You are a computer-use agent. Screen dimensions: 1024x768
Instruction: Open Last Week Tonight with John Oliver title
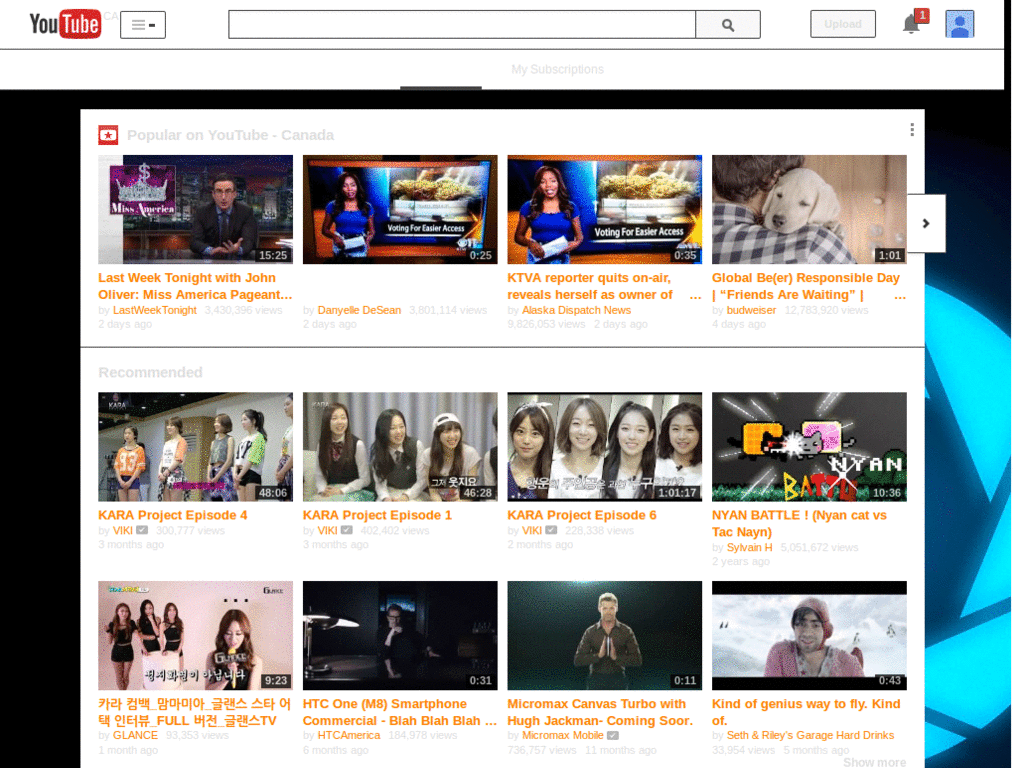[x=195, y=286]
